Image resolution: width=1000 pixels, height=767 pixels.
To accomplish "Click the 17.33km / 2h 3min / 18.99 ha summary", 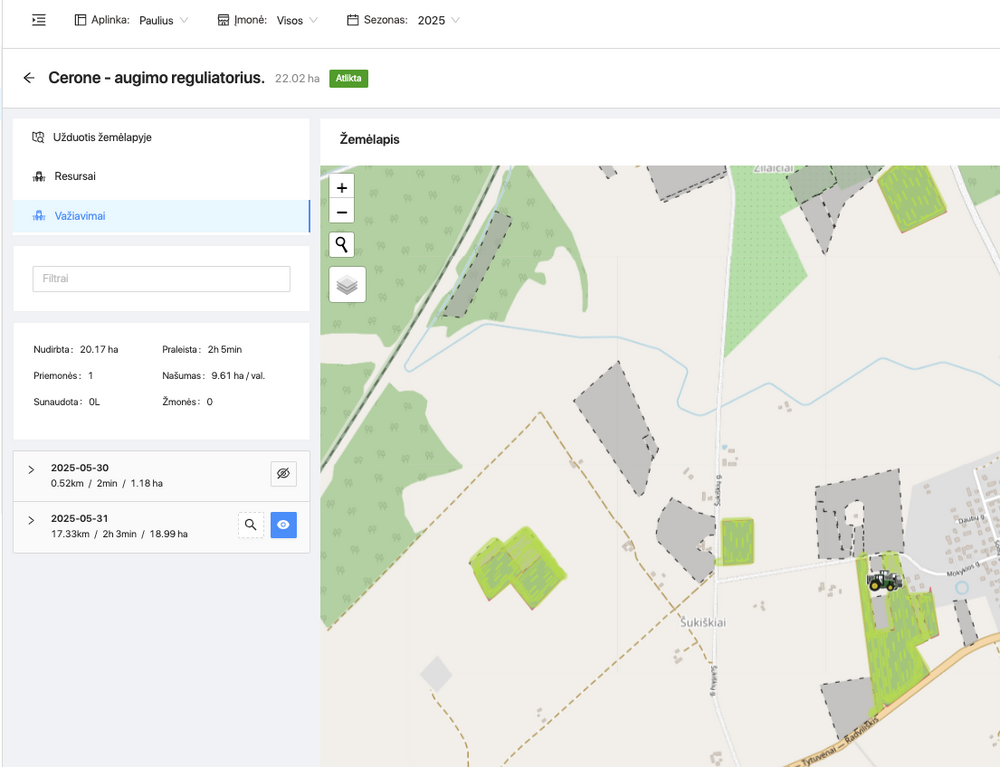I will click(x=119, y=534).
